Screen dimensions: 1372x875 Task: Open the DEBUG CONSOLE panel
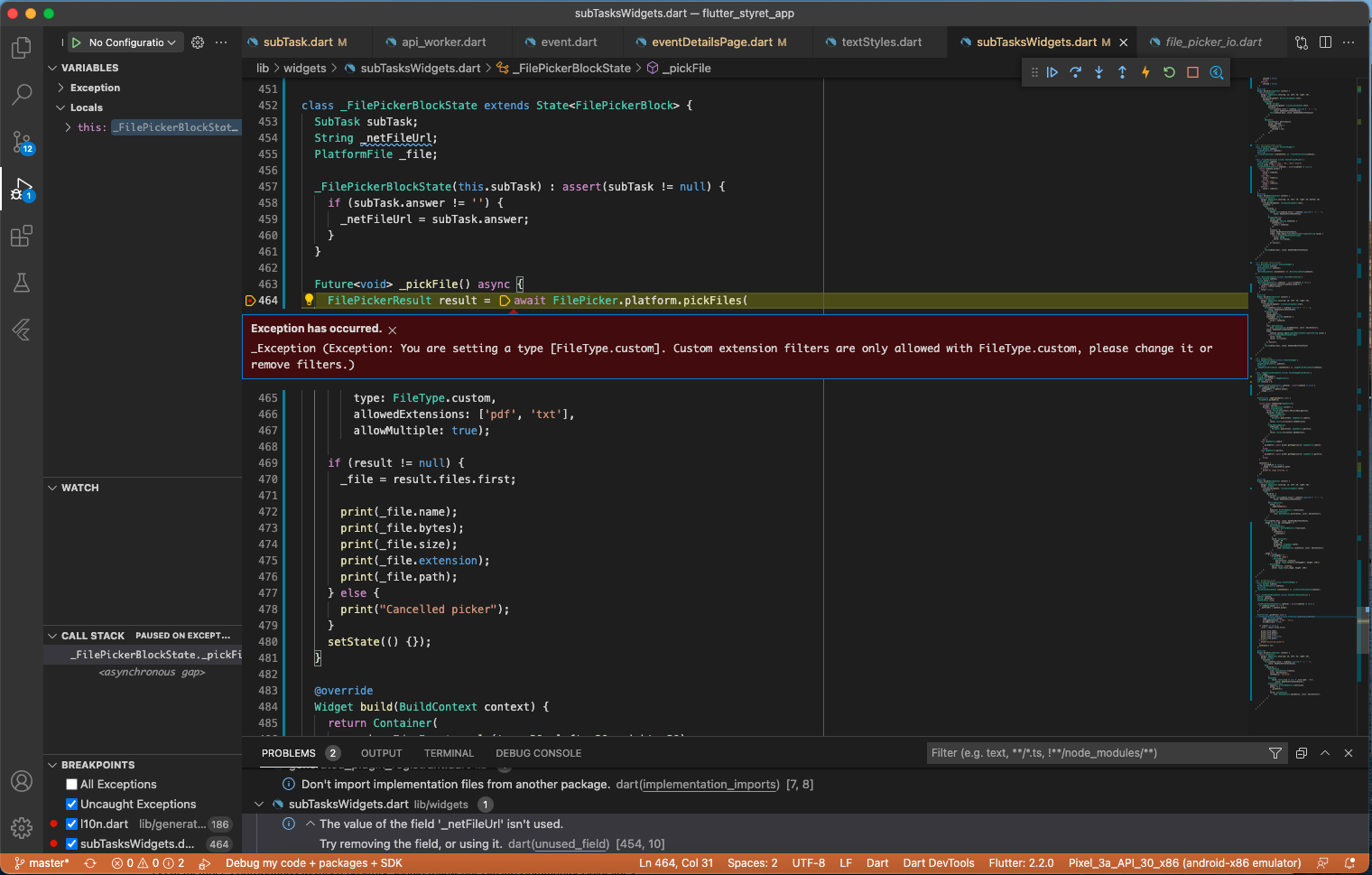pyautogui.click(x=538, y=752)
